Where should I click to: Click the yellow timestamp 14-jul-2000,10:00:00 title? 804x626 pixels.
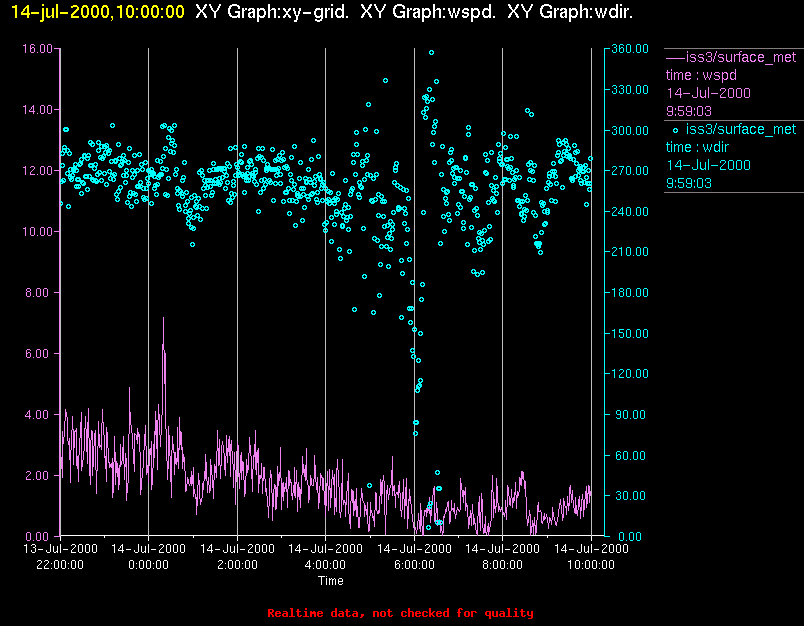point(97,11)
